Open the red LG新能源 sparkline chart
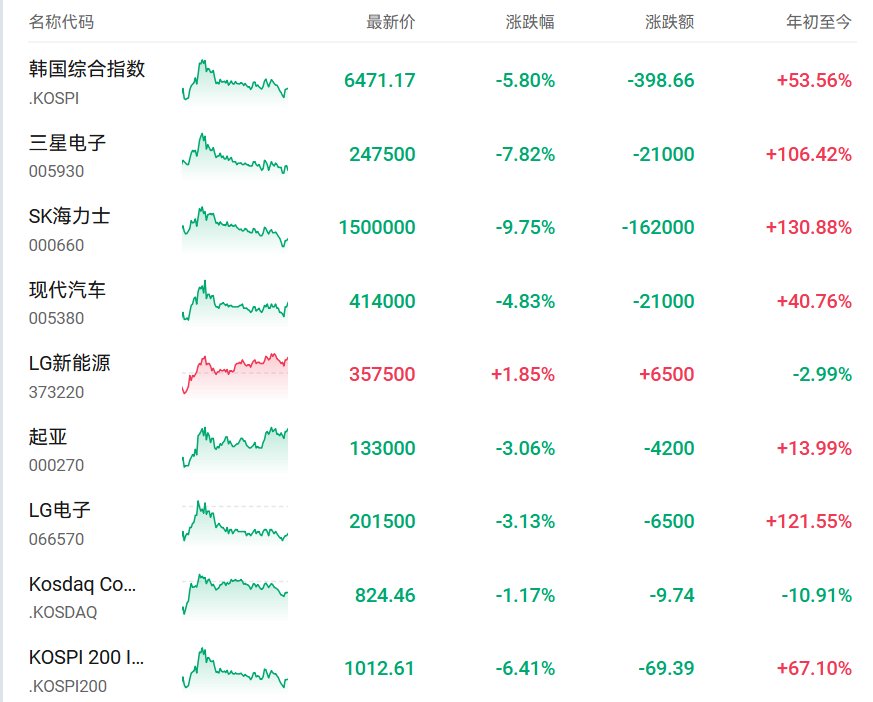Image resolution: width=873 pixels, height=702 pixels. coord(235,375)
